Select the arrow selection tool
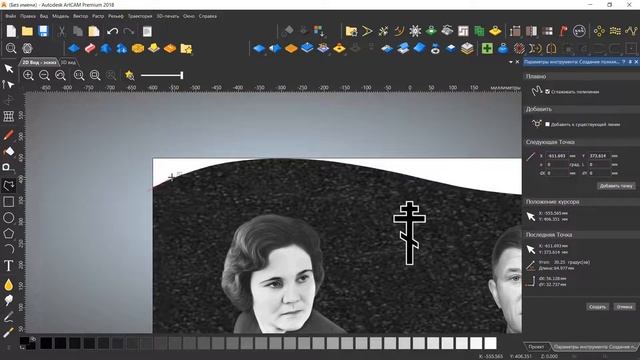This screenshot has width=640, height=360. point(9,69)
